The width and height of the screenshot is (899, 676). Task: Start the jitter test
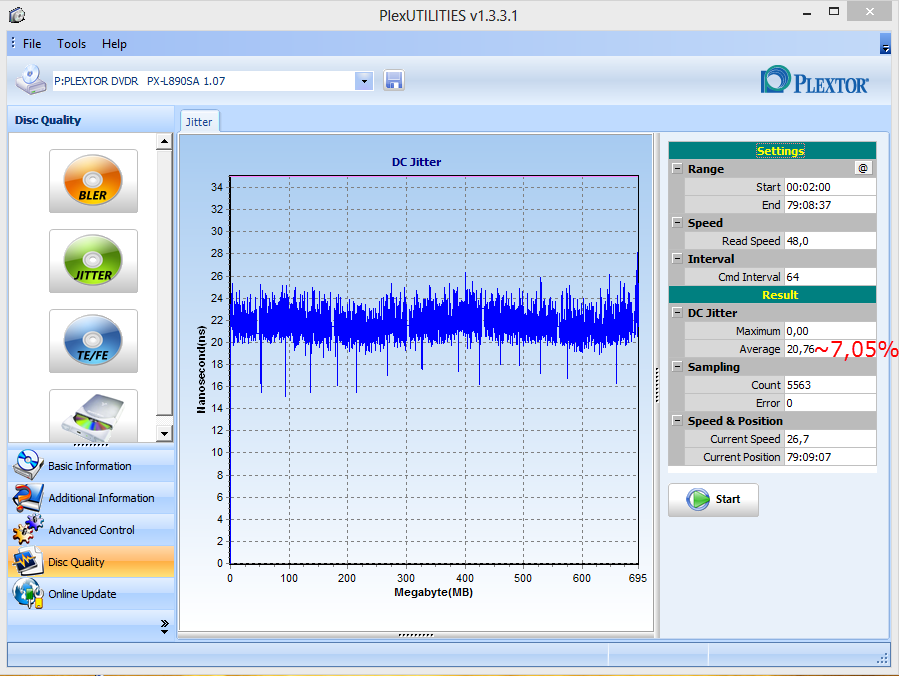pos(713,499)
